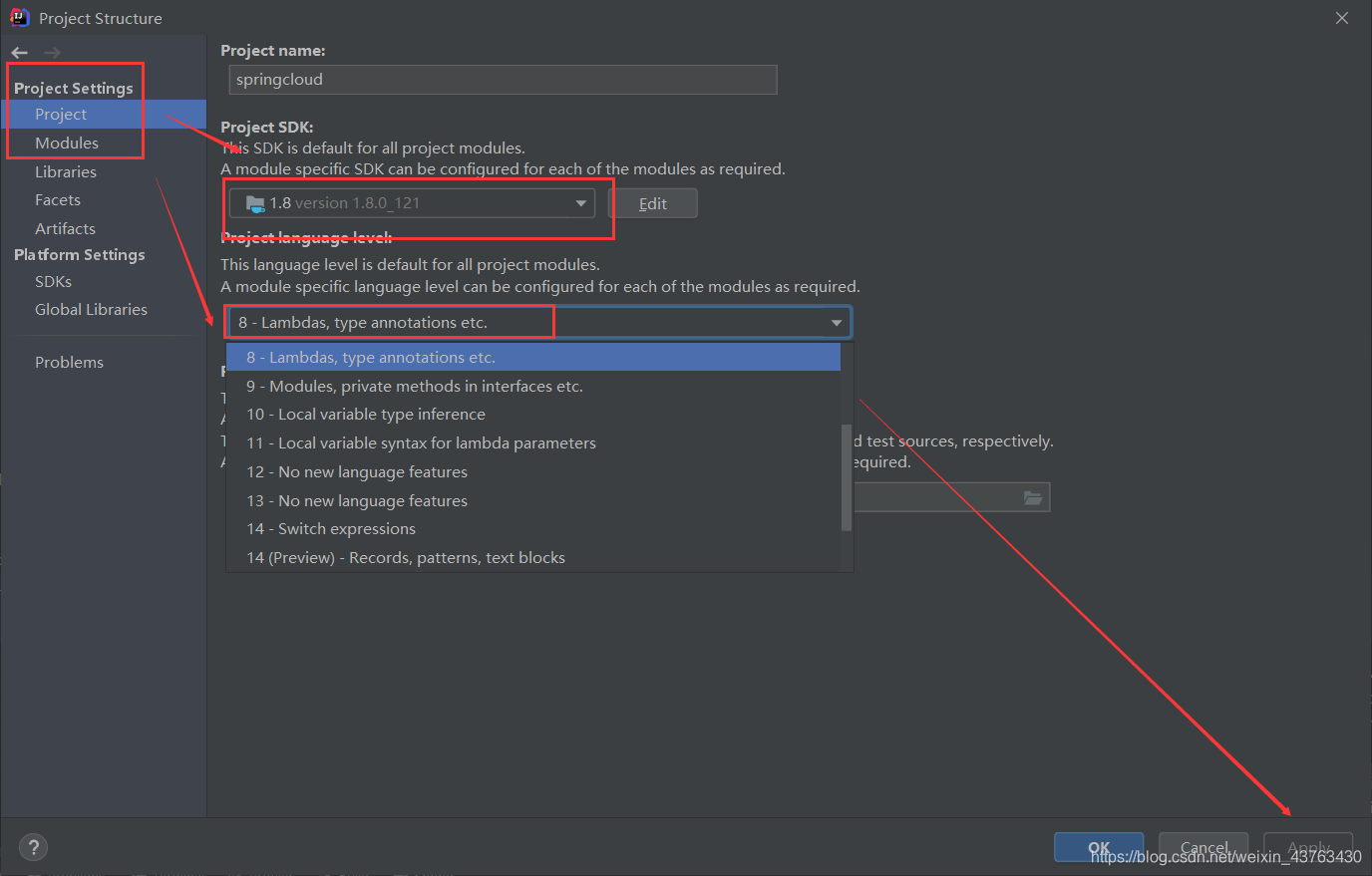This screenshot has height=876, width=1372.
Task: Click the Cancel button
Action: point(1203,847)
